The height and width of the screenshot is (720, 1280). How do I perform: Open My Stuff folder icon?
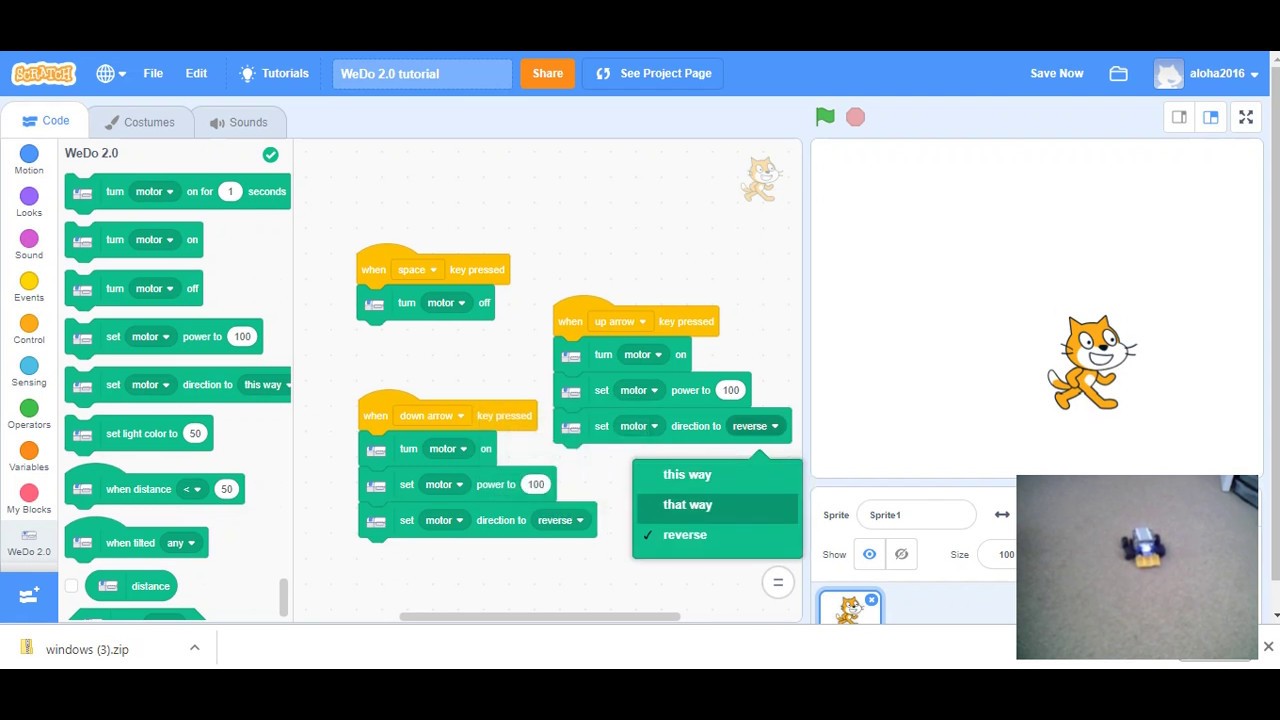pos(1118,73)
